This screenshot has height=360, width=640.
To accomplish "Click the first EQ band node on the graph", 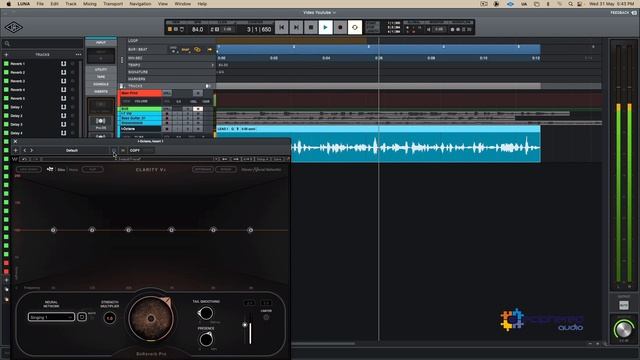I will coord(53,230).
